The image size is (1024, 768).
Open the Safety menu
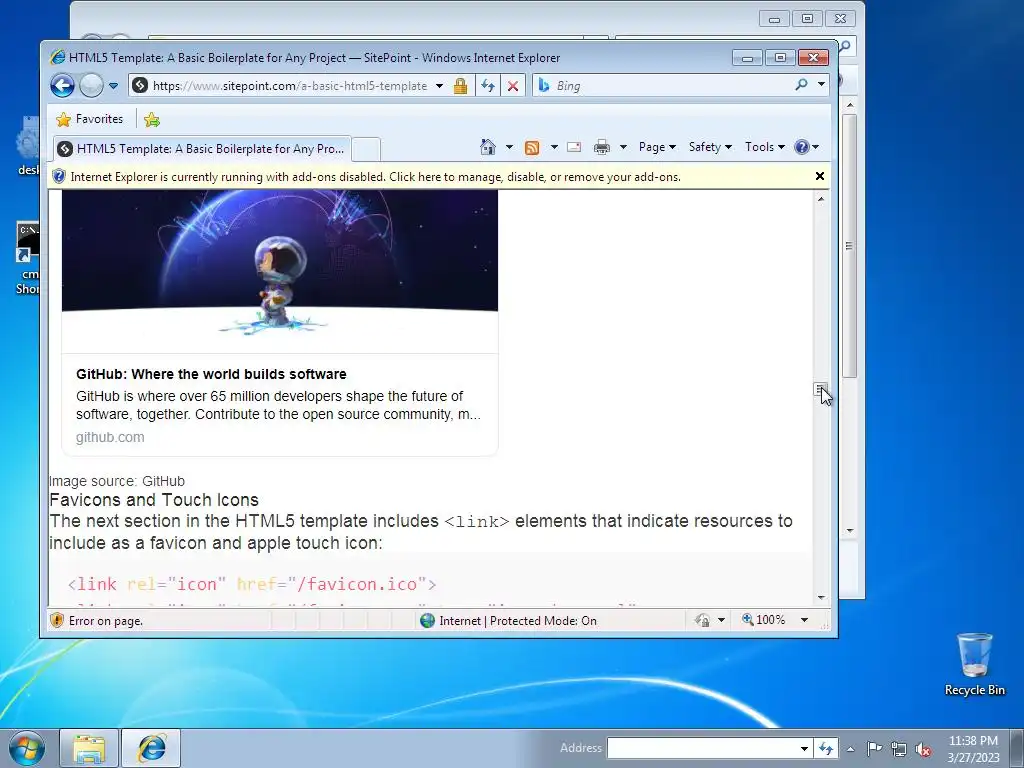point(711,147)
